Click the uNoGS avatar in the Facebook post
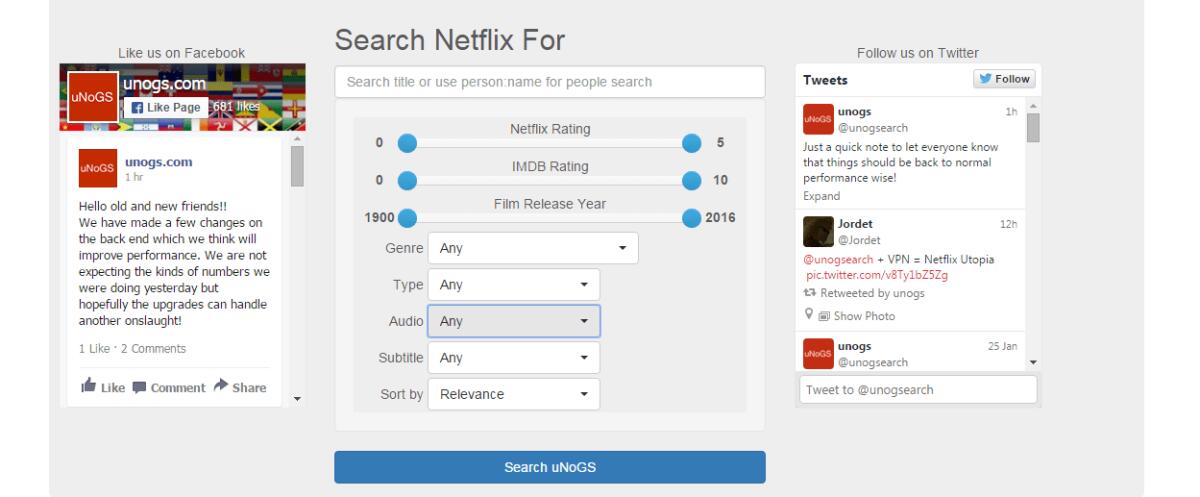Image resolution: width=1200 pixels, height=497 pixels. pyautogui.click(x=97, y=168)
